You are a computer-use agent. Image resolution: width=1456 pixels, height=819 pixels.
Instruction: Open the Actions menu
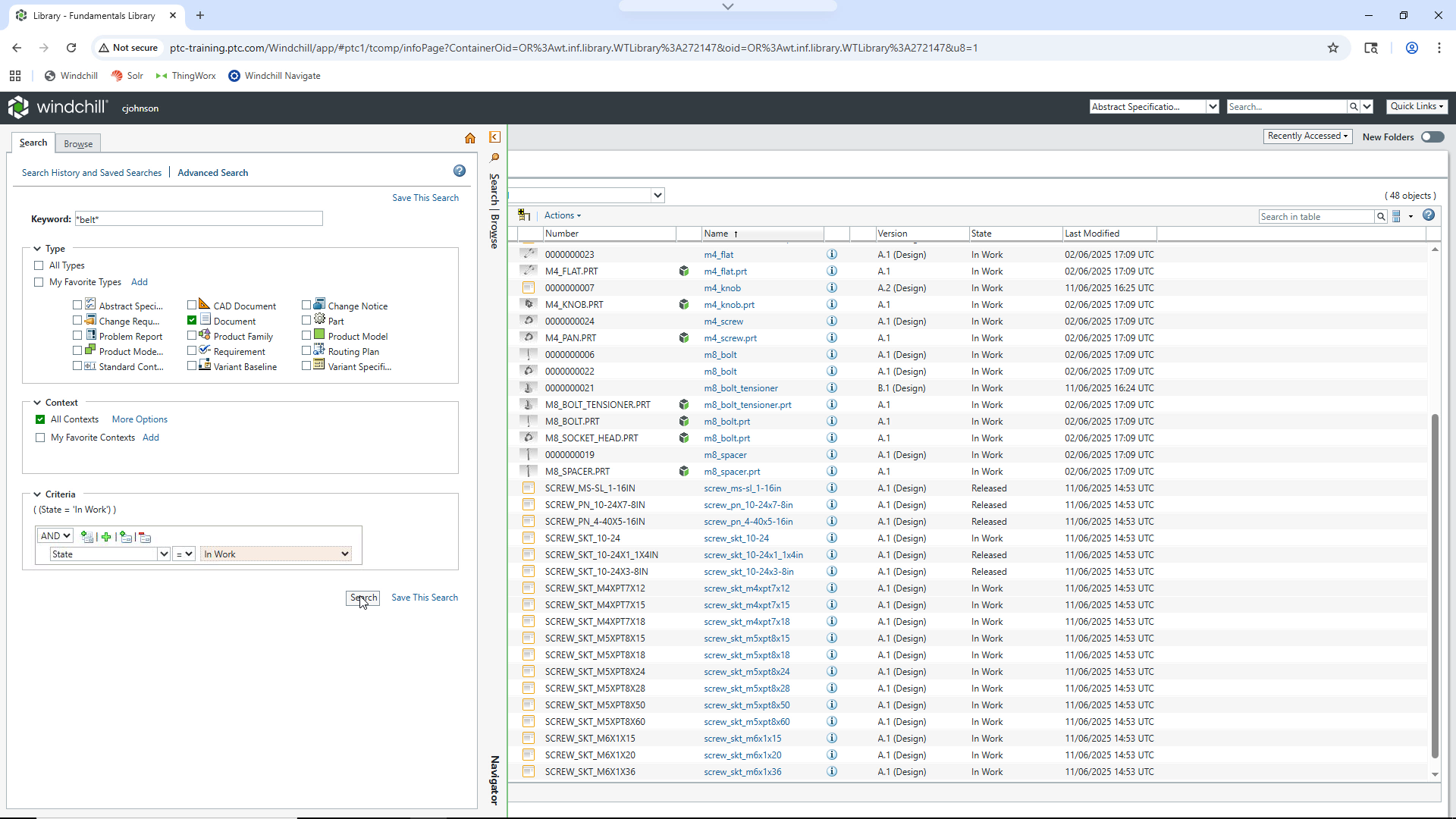563,215
